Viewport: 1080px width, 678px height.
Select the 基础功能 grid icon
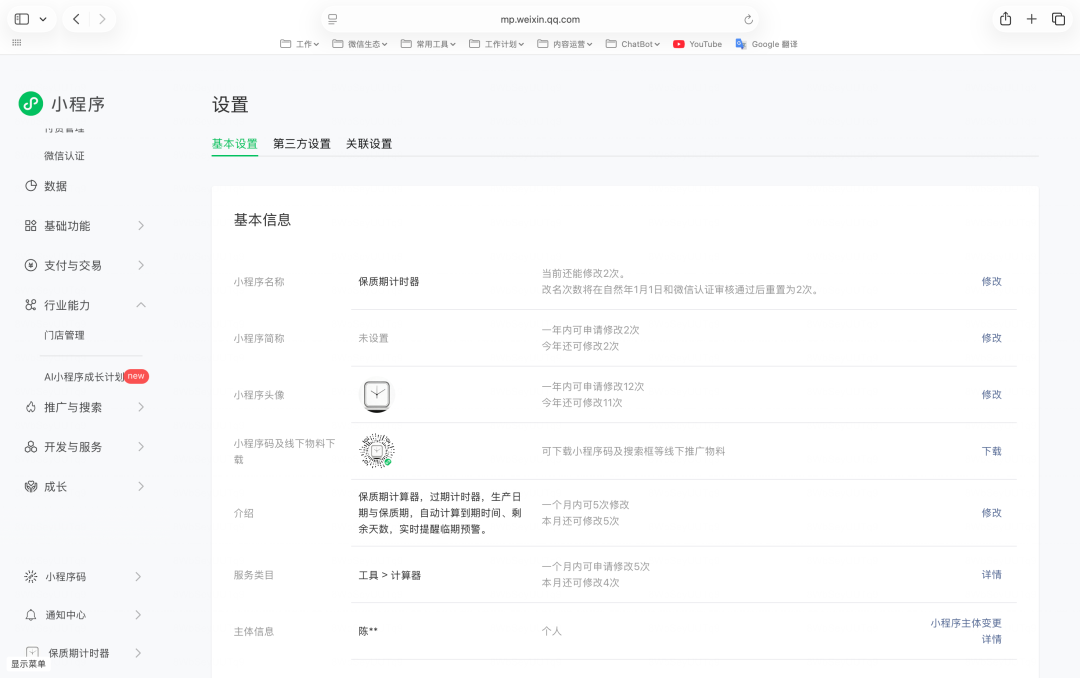pyautogui.click(x=29, y=225)
